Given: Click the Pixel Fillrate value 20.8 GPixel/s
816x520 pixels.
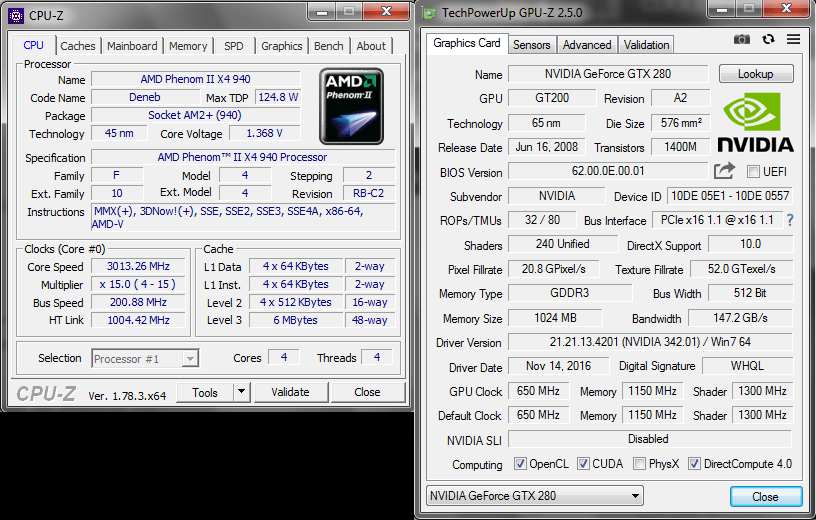Looking at the screenshot, I should click(x=553, y=269).
